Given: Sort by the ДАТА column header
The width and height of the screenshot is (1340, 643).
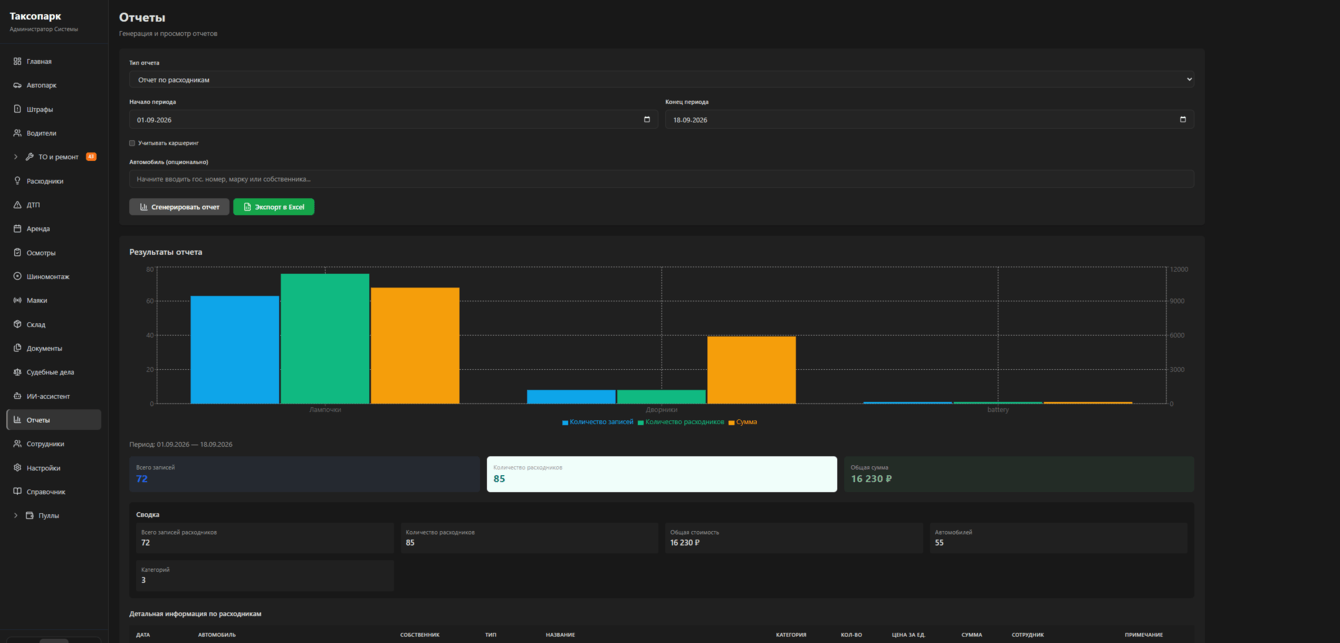Looking at the screenshot, I should (143, 635).
